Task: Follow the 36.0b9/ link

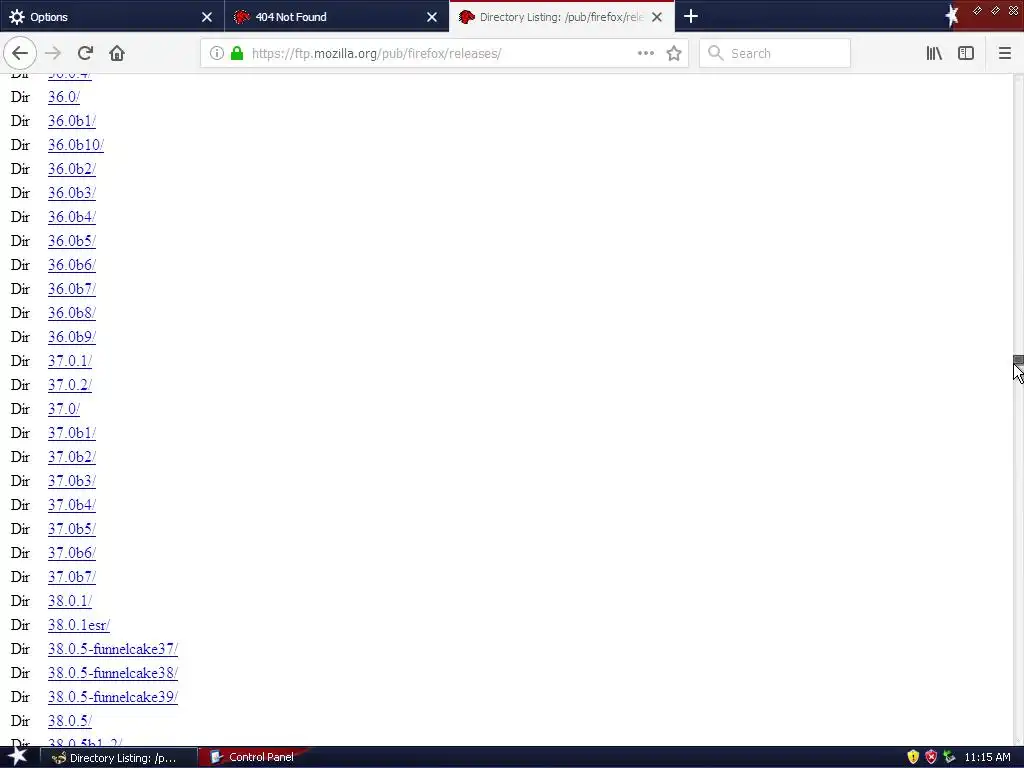Action: (72, 337)
